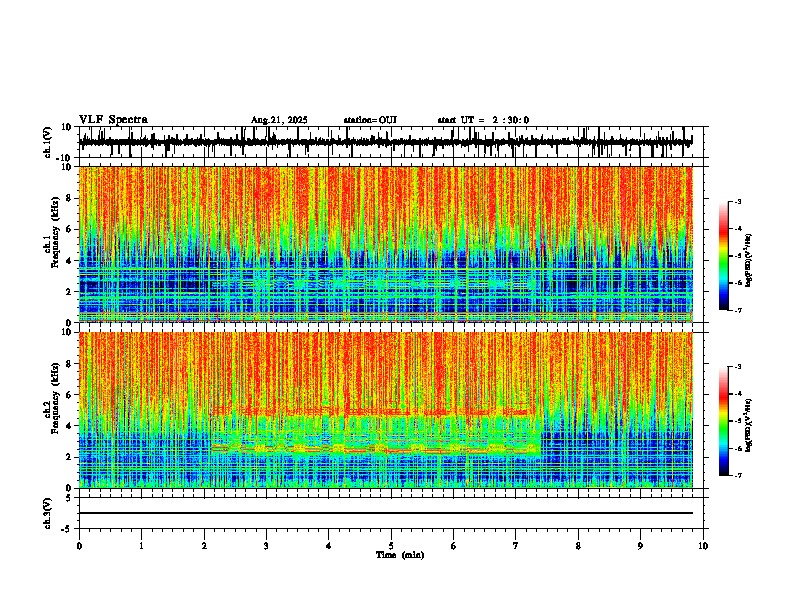792x612 pixels.
Task: Click the ch.2 spectrogram color scale bar
Action: coord(724,421)
